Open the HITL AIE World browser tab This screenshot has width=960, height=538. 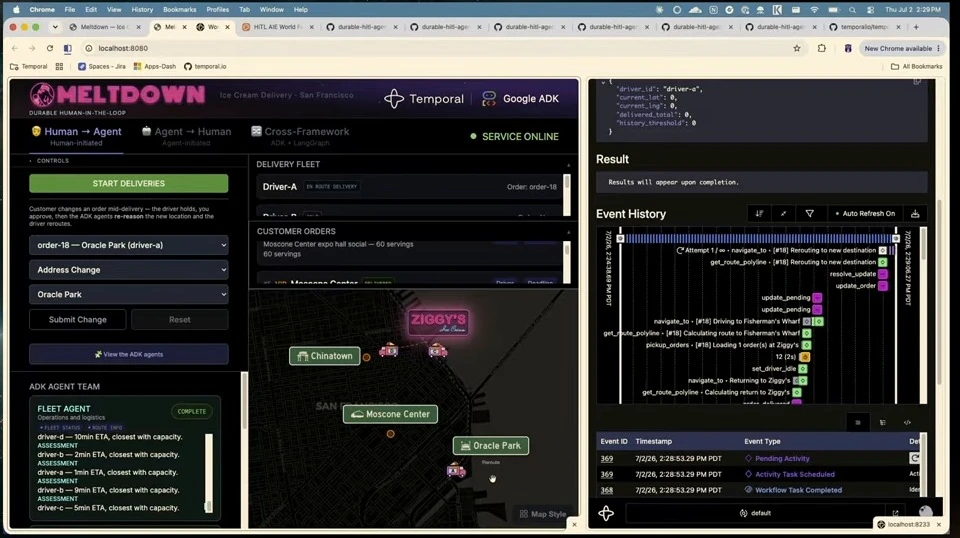pos(277,27)
